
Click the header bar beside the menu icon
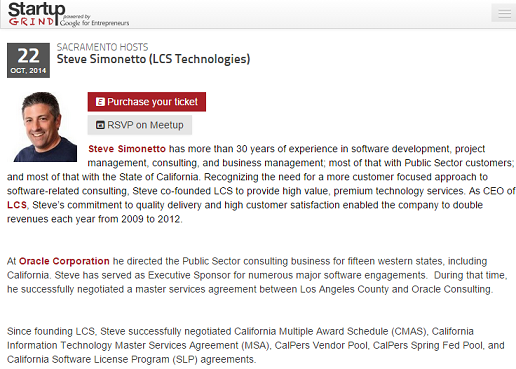(x=310, y=14)
